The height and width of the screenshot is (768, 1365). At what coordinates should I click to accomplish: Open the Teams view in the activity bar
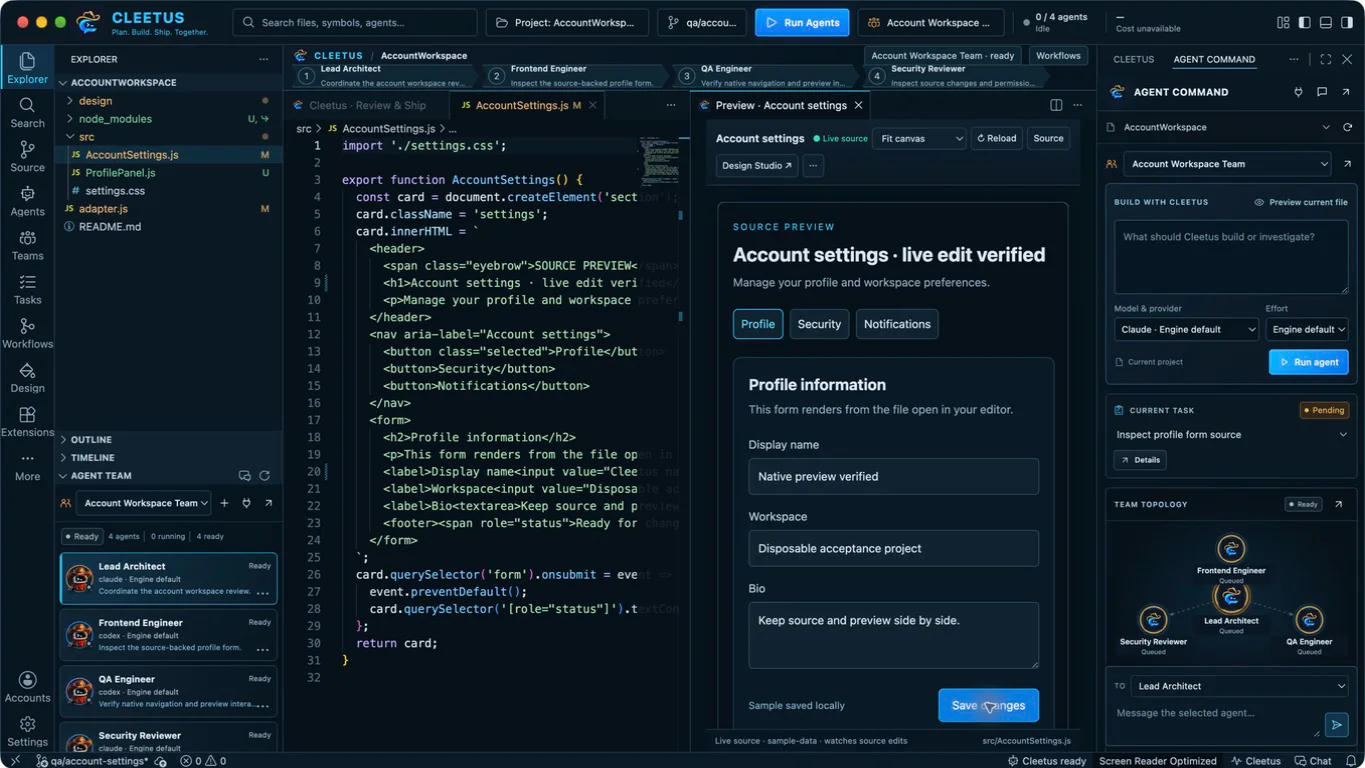pos(27,244)
